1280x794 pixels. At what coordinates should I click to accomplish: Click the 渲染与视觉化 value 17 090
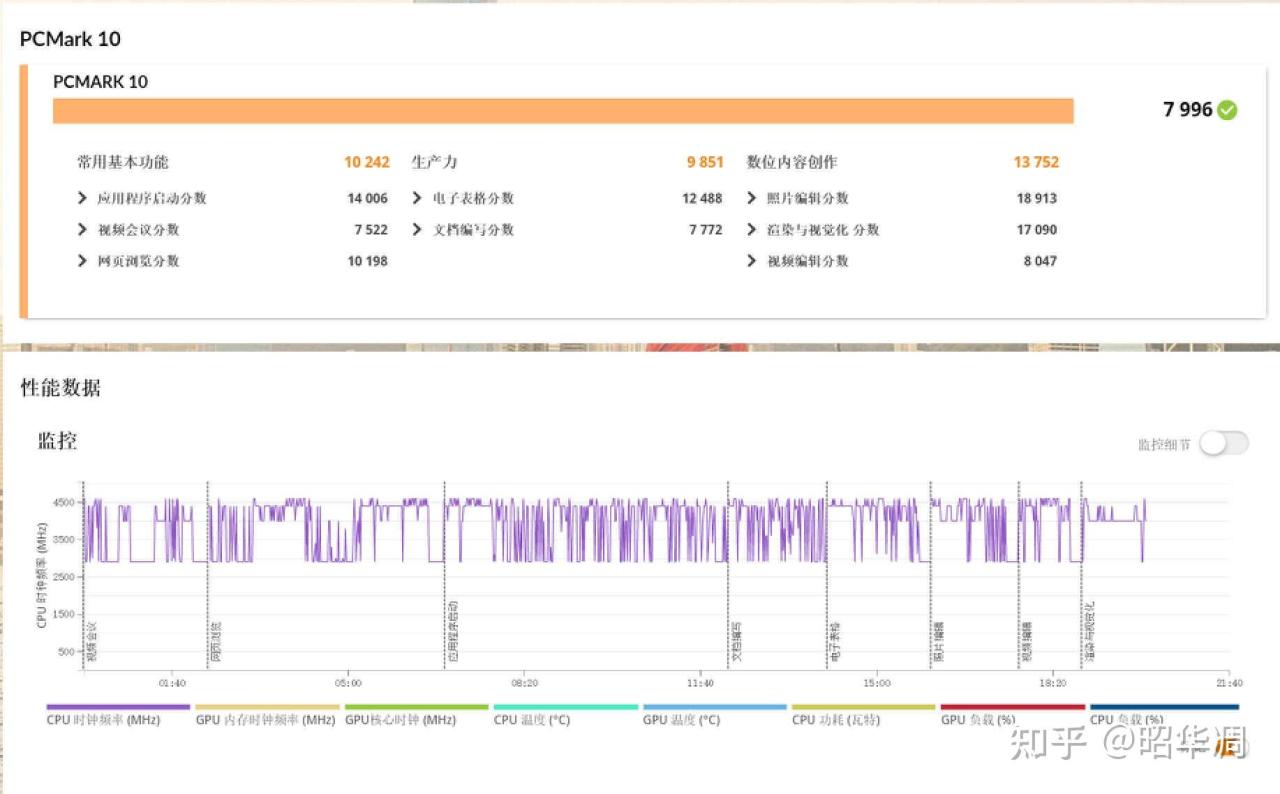pos(1037,230)
